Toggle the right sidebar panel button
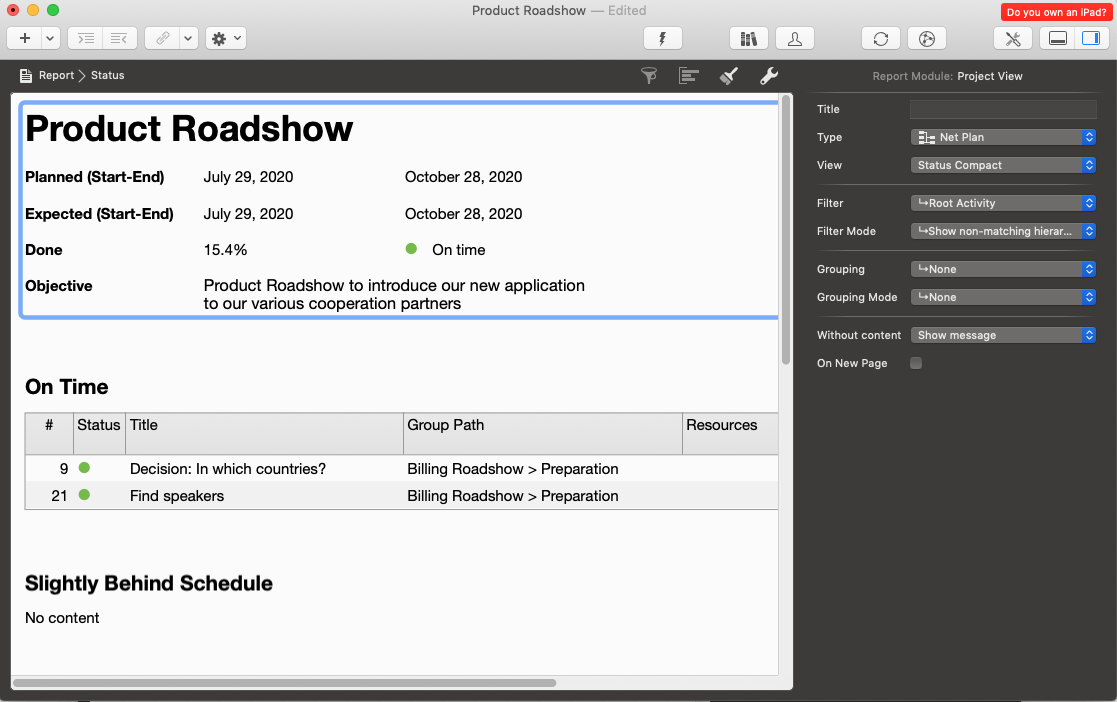The height and width of the screenshot is (702, 1117). pos(1082,38)
